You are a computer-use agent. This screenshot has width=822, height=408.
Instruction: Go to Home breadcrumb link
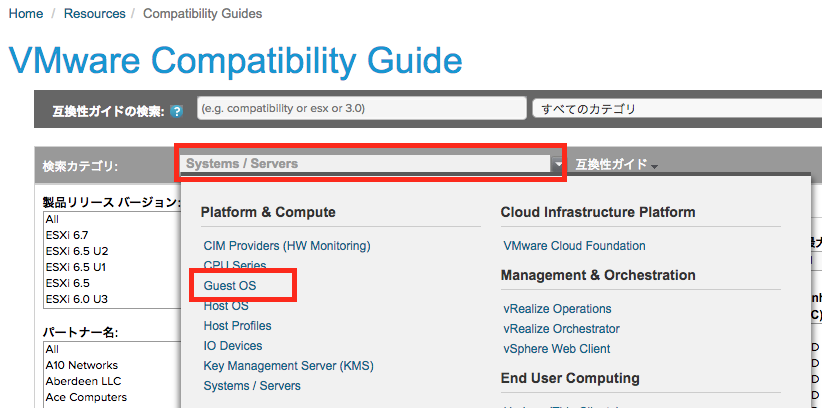[x=26, y=14]
